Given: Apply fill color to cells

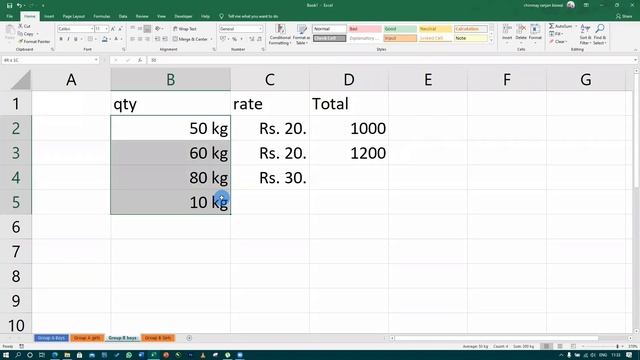Looking at the screenshot, I should tap(104, 39).
